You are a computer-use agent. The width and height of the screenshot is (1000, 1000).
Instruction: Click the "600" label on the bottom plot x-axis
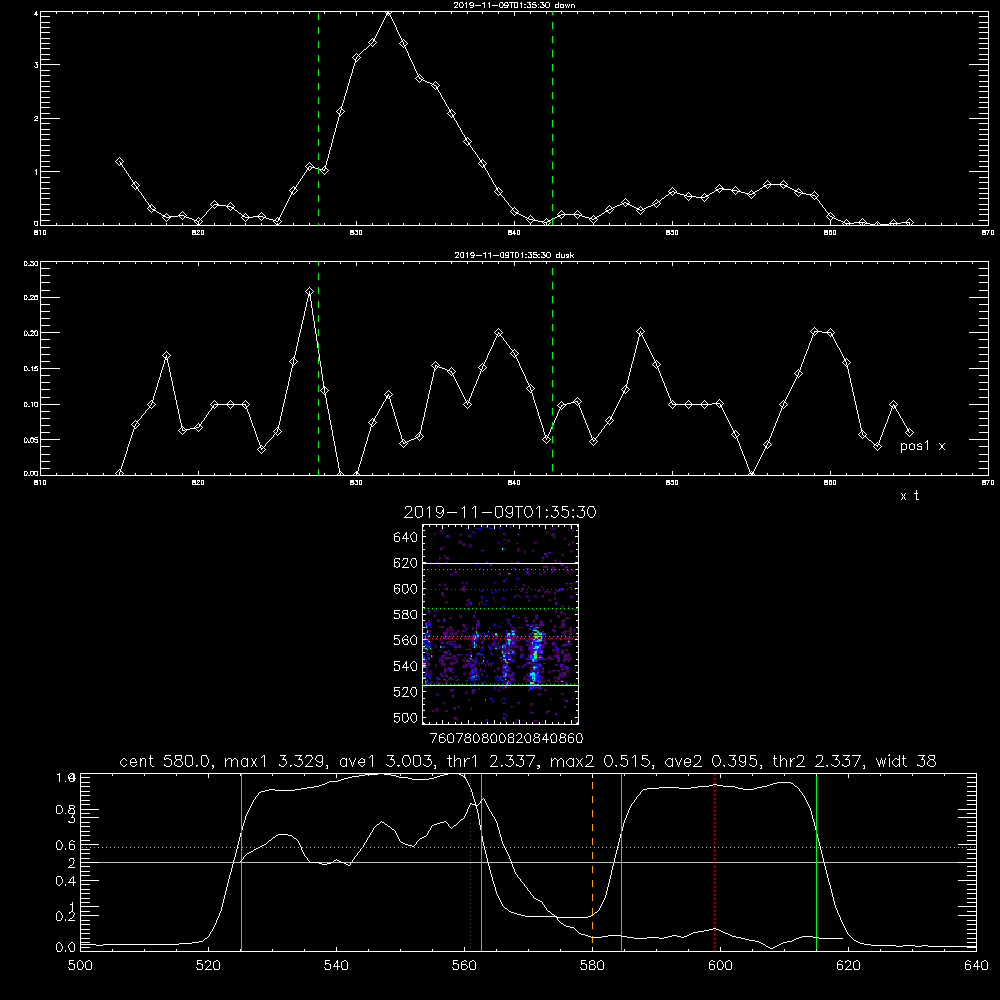tap(721, 966)
